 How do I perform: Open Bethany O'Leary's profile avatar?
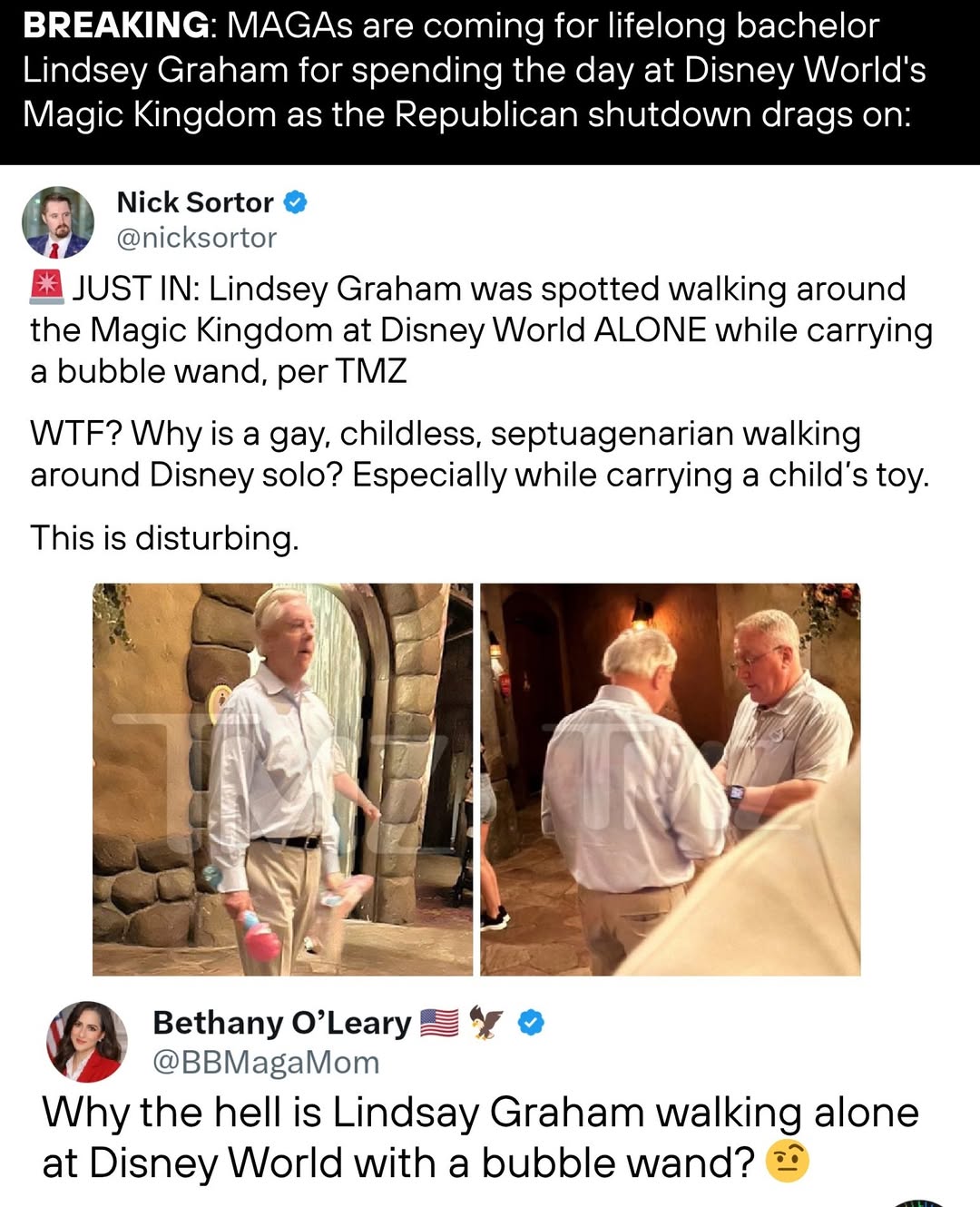tap(87, 1042)
